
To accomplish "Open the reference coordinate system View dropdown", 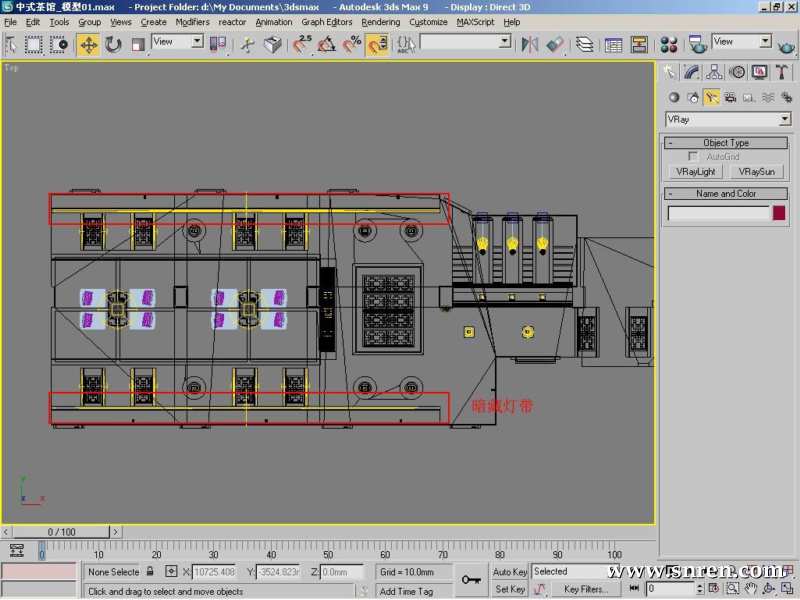I will tap(178, 42).
